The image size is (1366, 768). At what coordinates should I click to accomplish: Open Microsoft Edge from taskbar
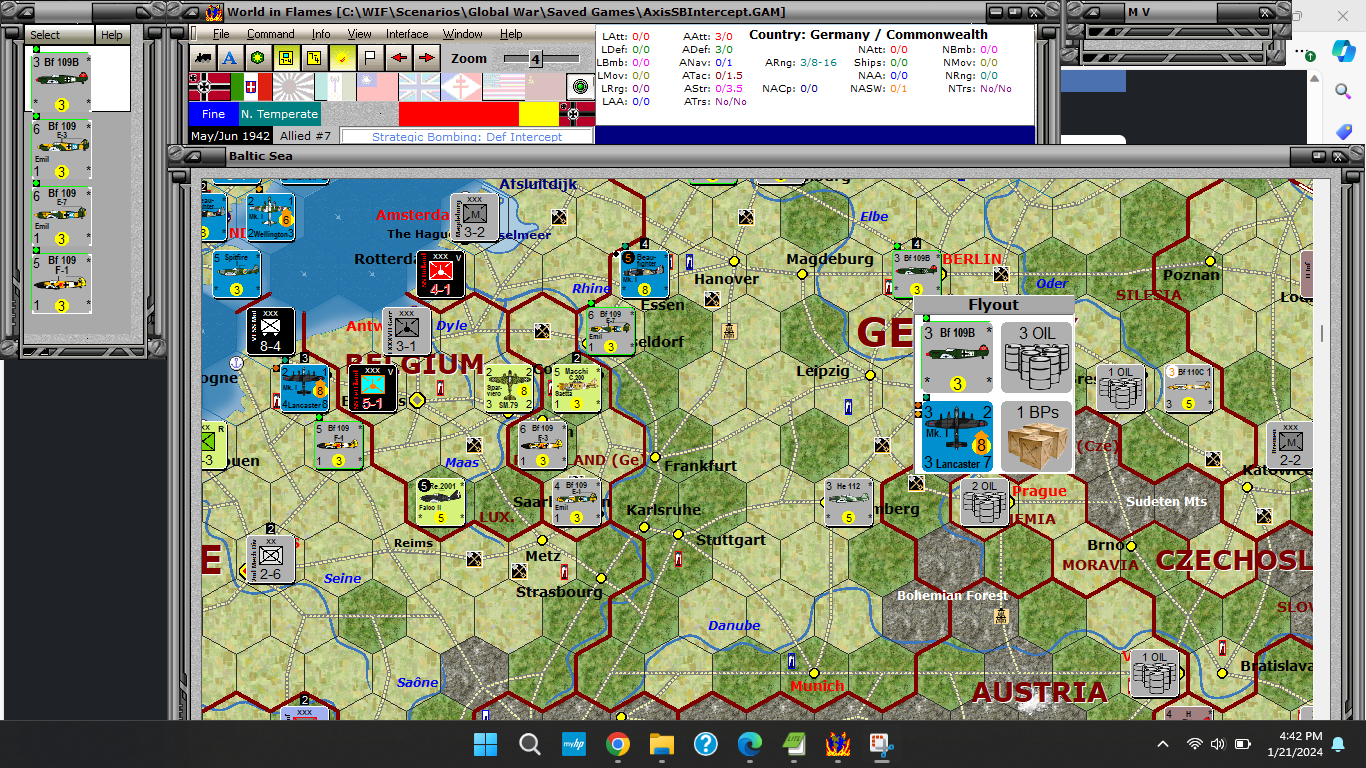coord(749,744)
